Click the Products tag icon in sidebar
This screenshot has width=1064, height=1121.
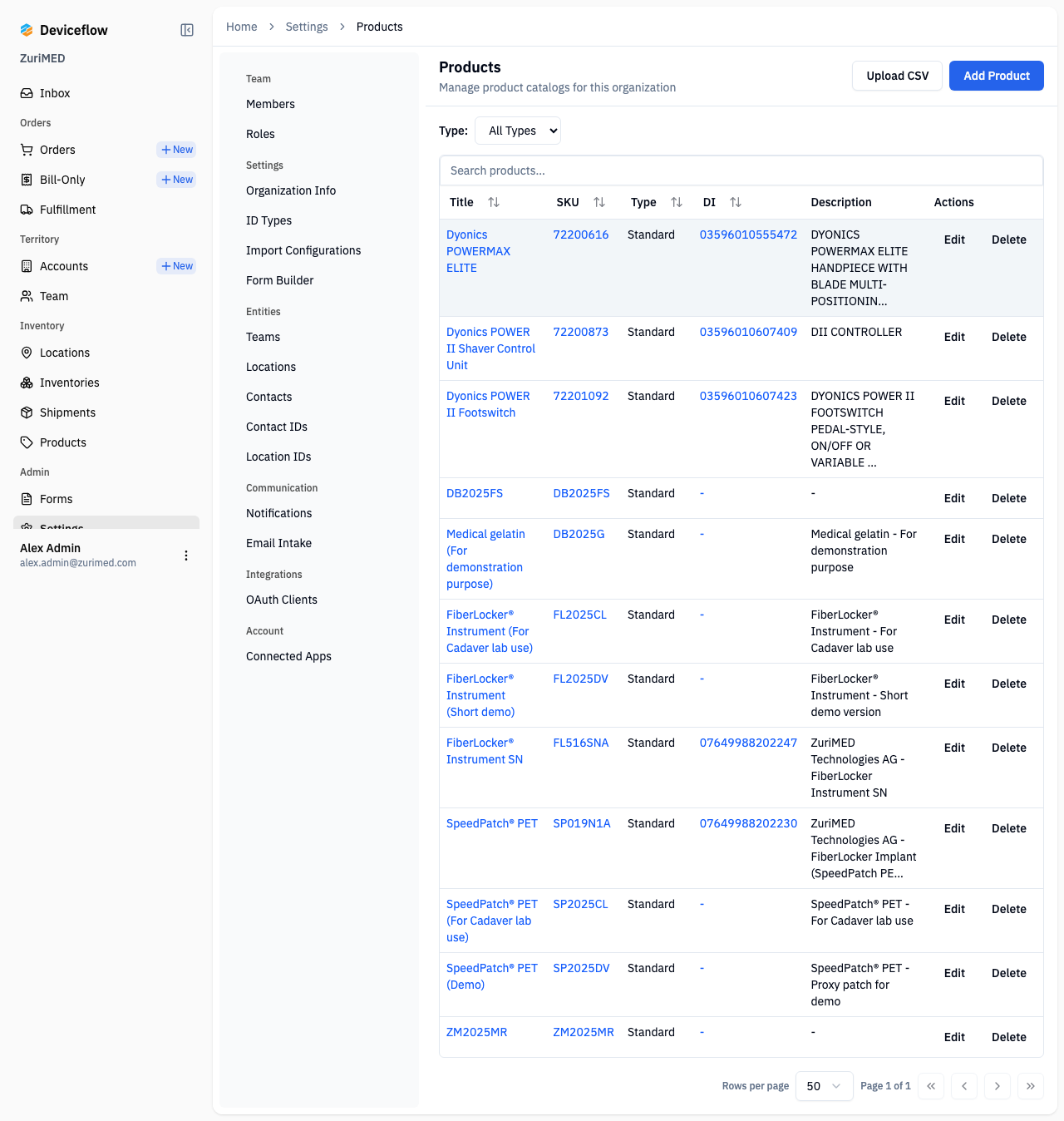pyautogui.click(x=27, y=442)
